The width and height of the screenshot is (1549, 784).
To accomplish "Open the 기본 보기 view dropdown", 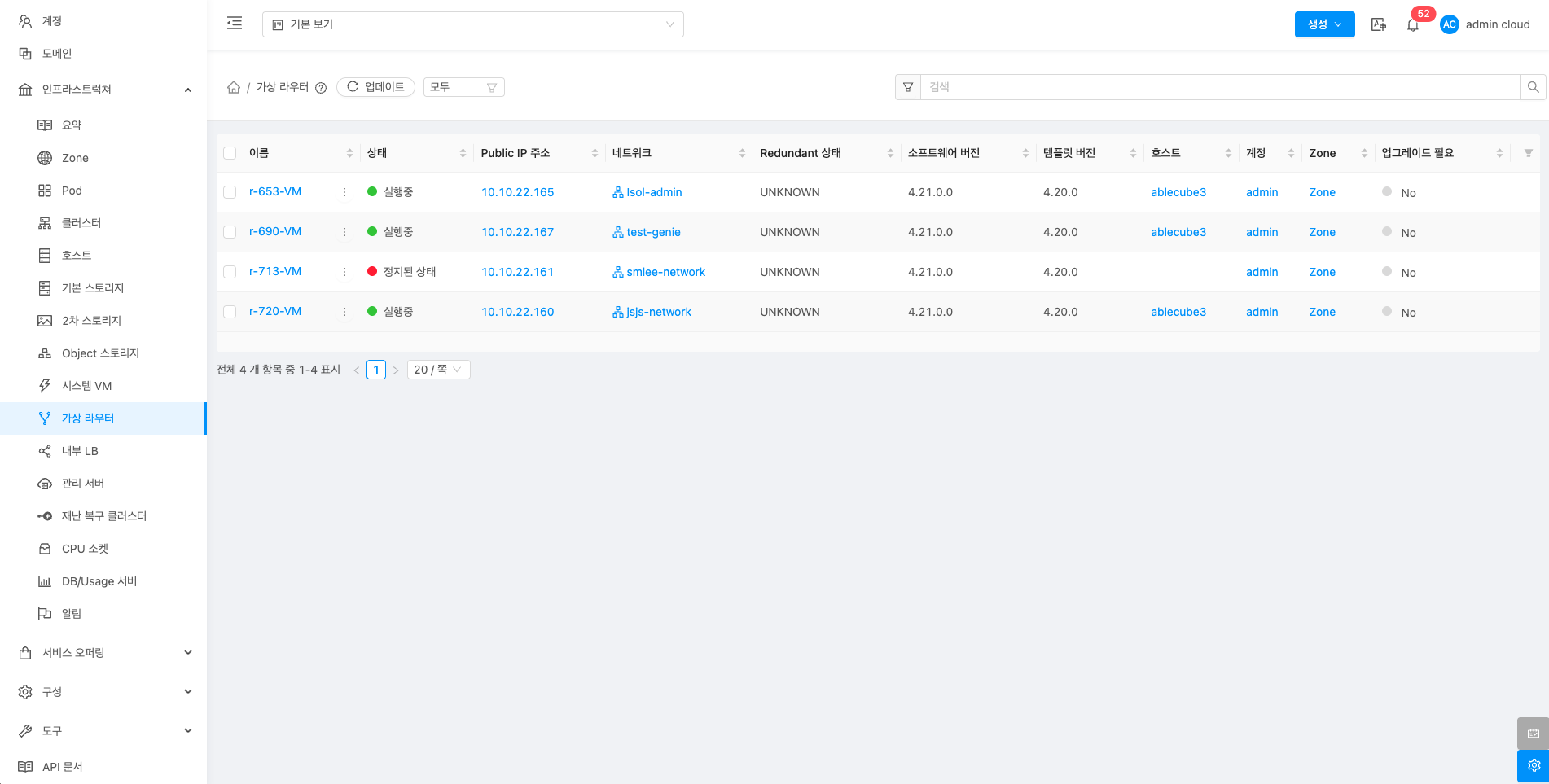I will pos(472,24).
